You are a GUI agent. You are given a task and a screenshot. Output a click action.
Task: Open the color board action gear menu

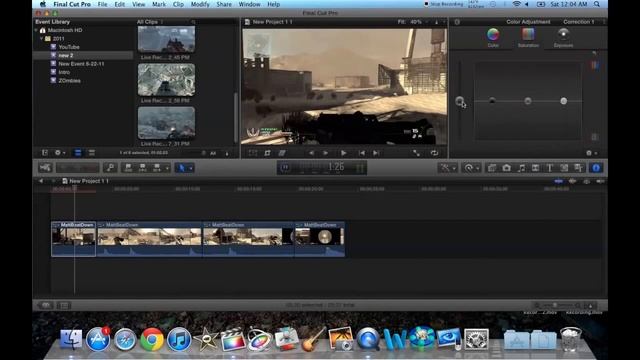point(591,153)
